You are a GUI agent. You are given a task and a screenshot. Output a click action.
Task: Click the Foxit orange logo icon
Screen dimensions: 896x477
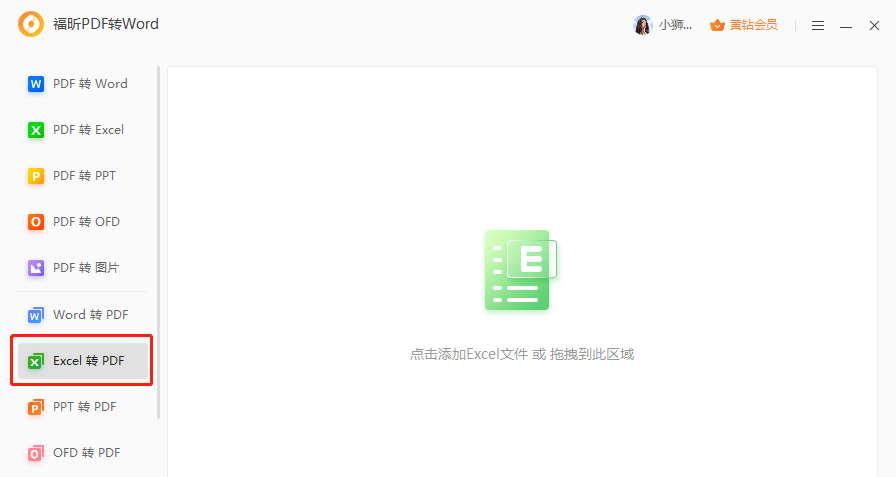pyautogui.click(x=31, y=24)
